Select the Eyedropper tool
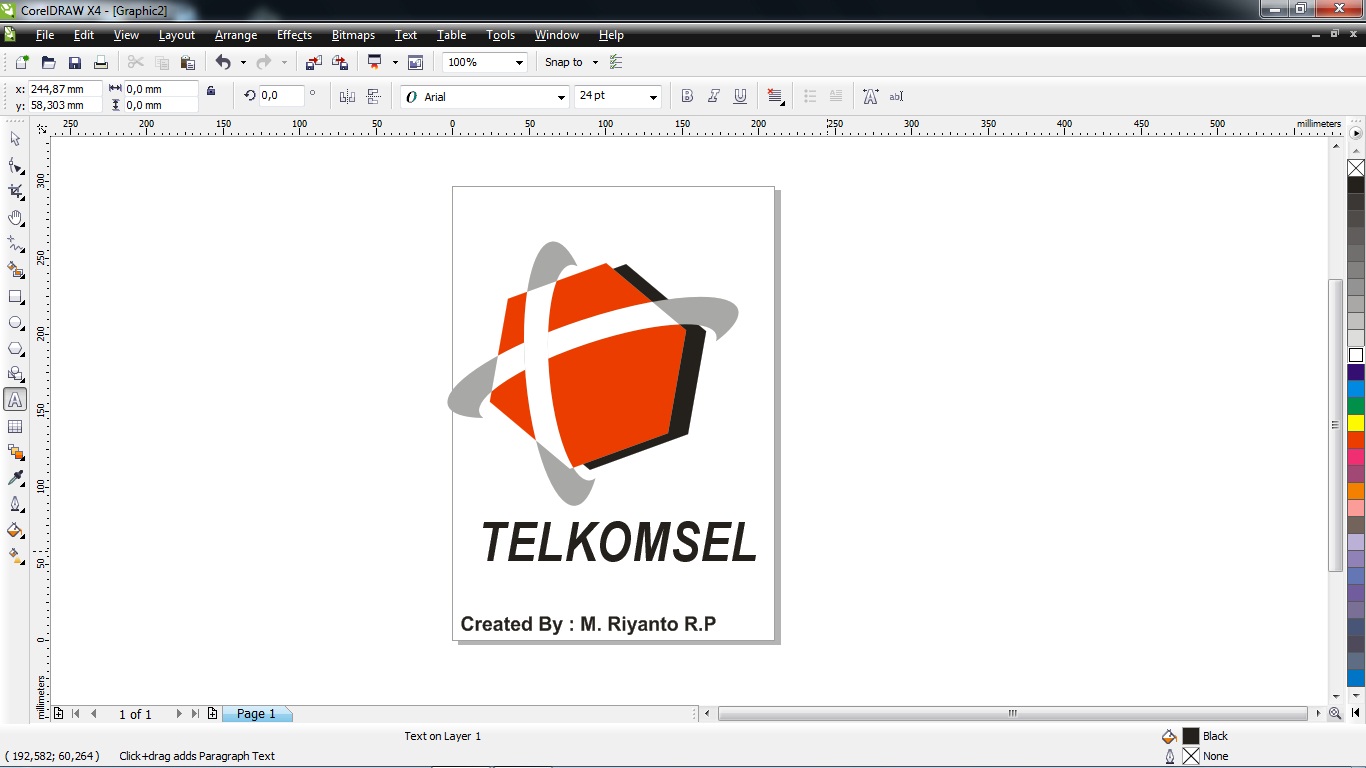Viewport: 1366px width, 768px height. 15,479
